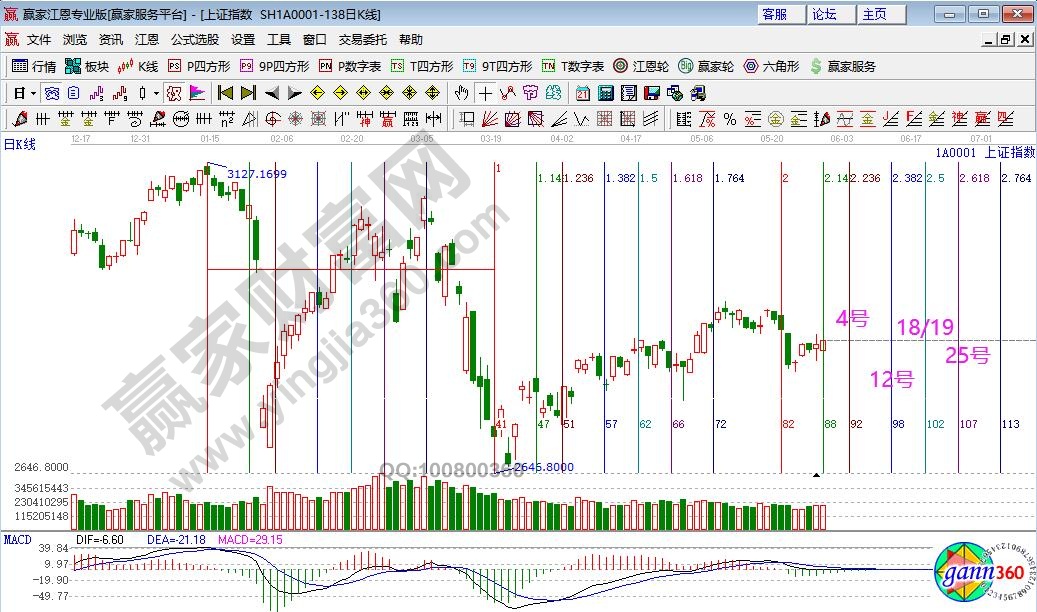Expand the candlestick style dropdown arrow

tap(155, 93)
